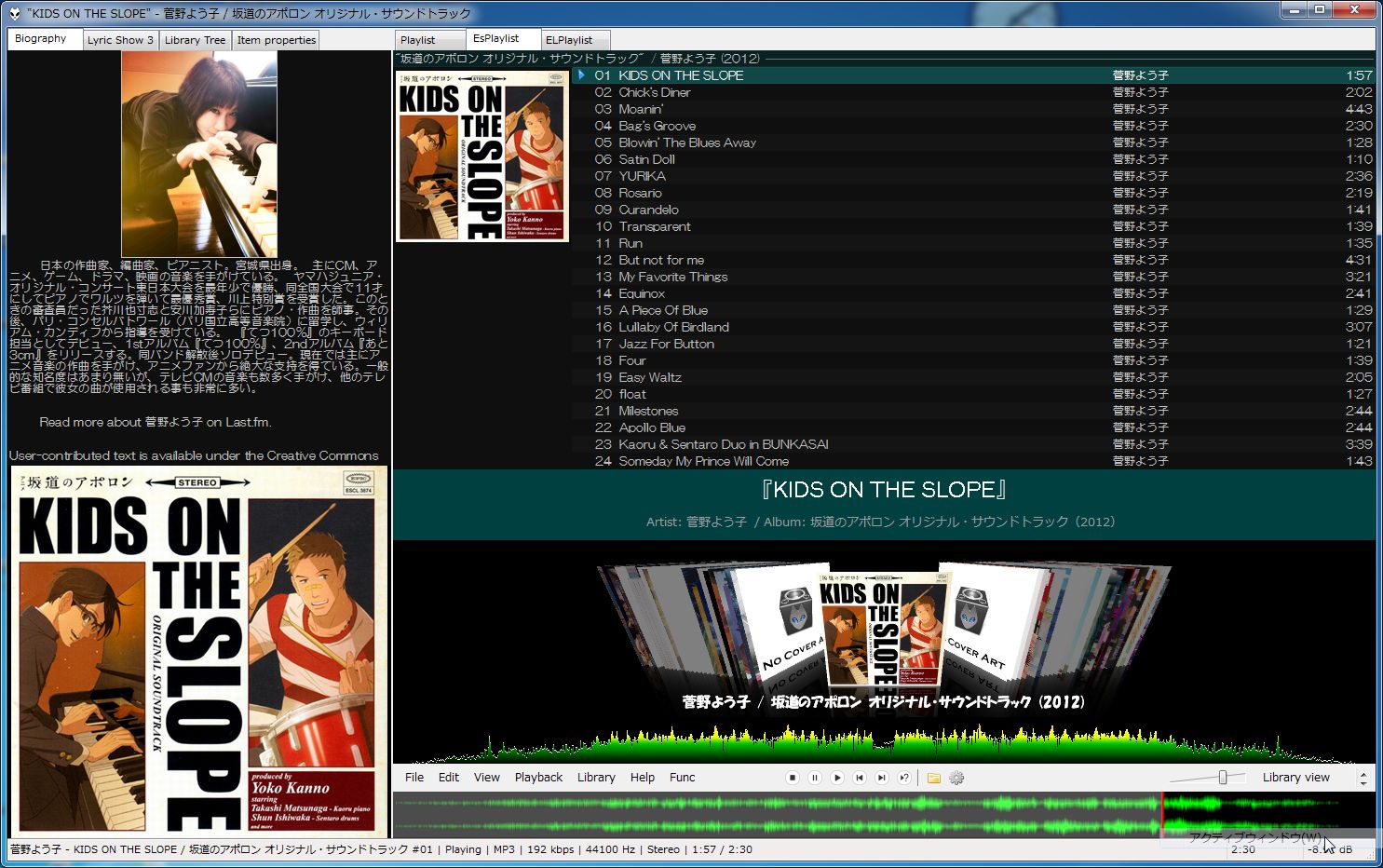Select track 12 'But not for me'
The width and height of the screenshot is (1383, 868).
pyautogui.click(x=974, y=260)
